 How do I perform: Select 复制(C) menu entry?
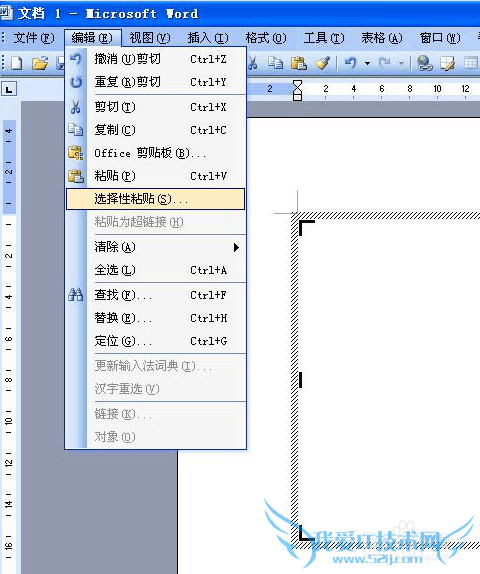click(155, 130)
